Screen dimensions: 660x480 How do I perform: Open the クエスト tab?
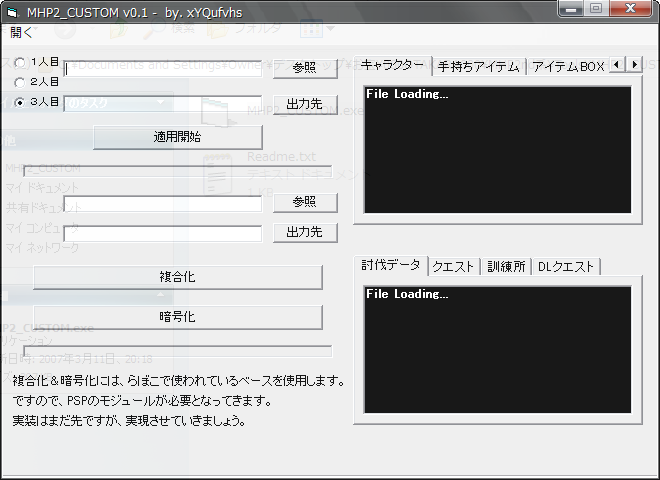coord(453,267)
